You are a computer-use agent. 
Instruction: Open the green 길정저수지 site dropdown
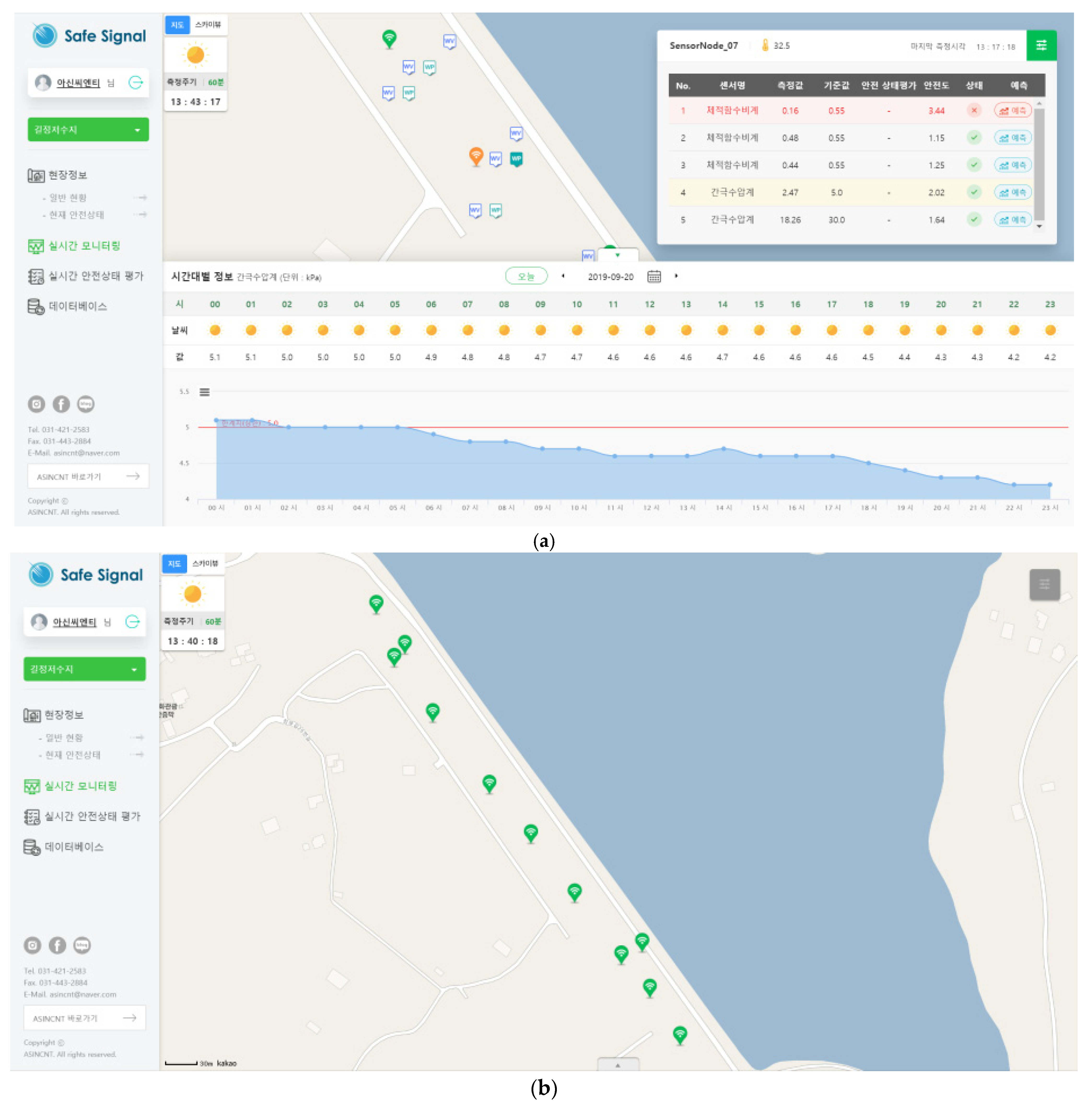tap(88, 130)
